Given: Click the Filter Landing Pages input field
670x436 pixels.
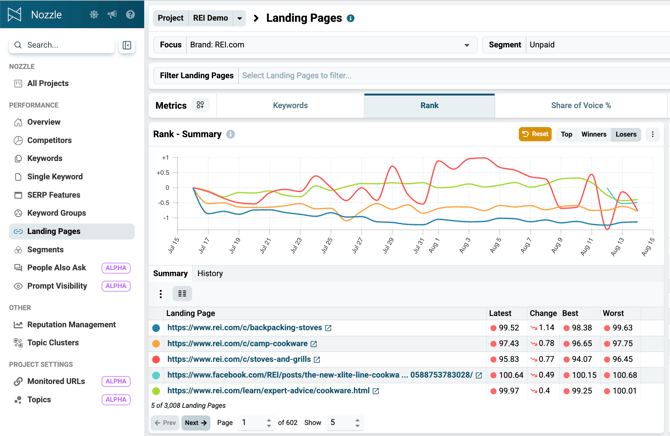Looking at the screenshot, I should point(453,76).
